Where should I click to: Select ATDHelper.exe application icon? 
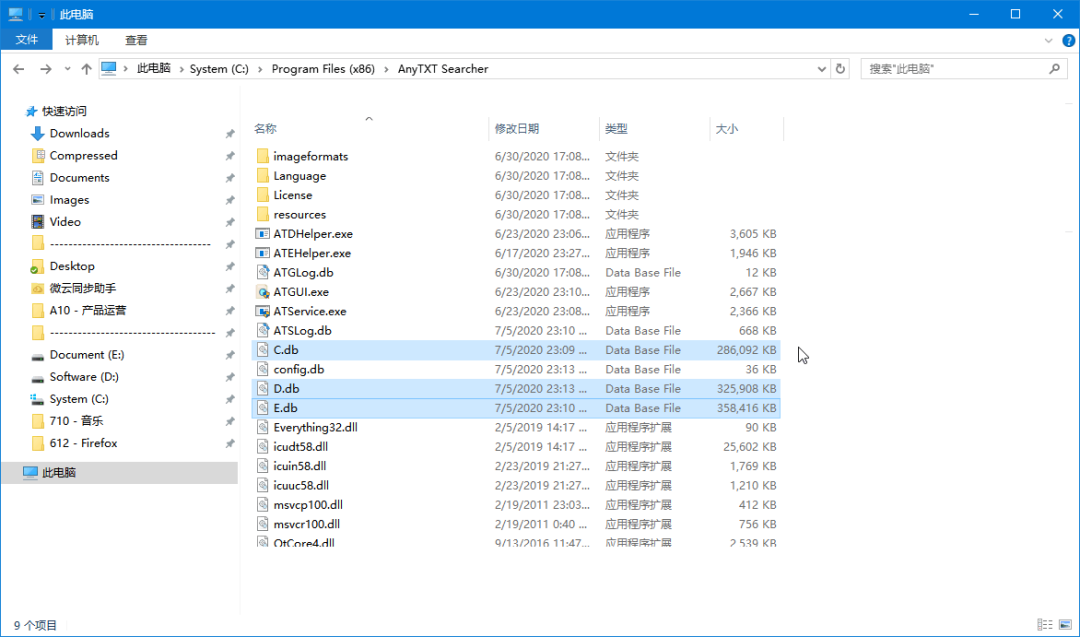(262, 233)
